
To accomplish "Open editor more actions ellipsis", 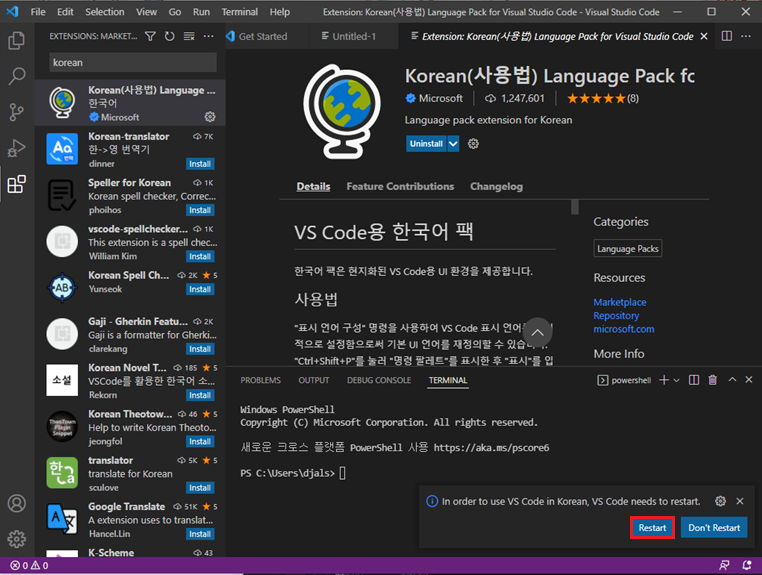I will pos(746,36).
